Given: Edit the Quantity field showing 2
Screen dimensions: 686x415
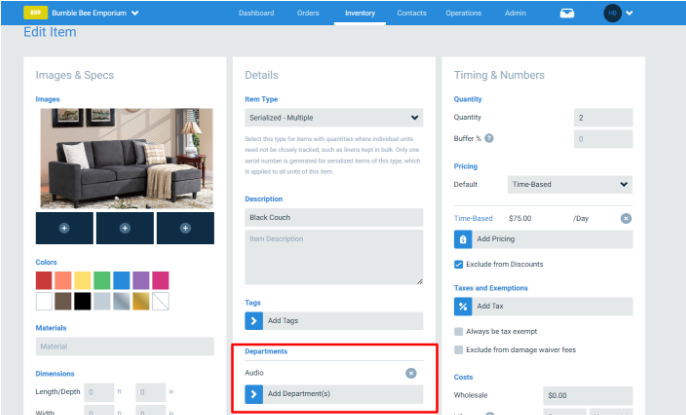Looking at the screenshot, I should pos(603,118).
